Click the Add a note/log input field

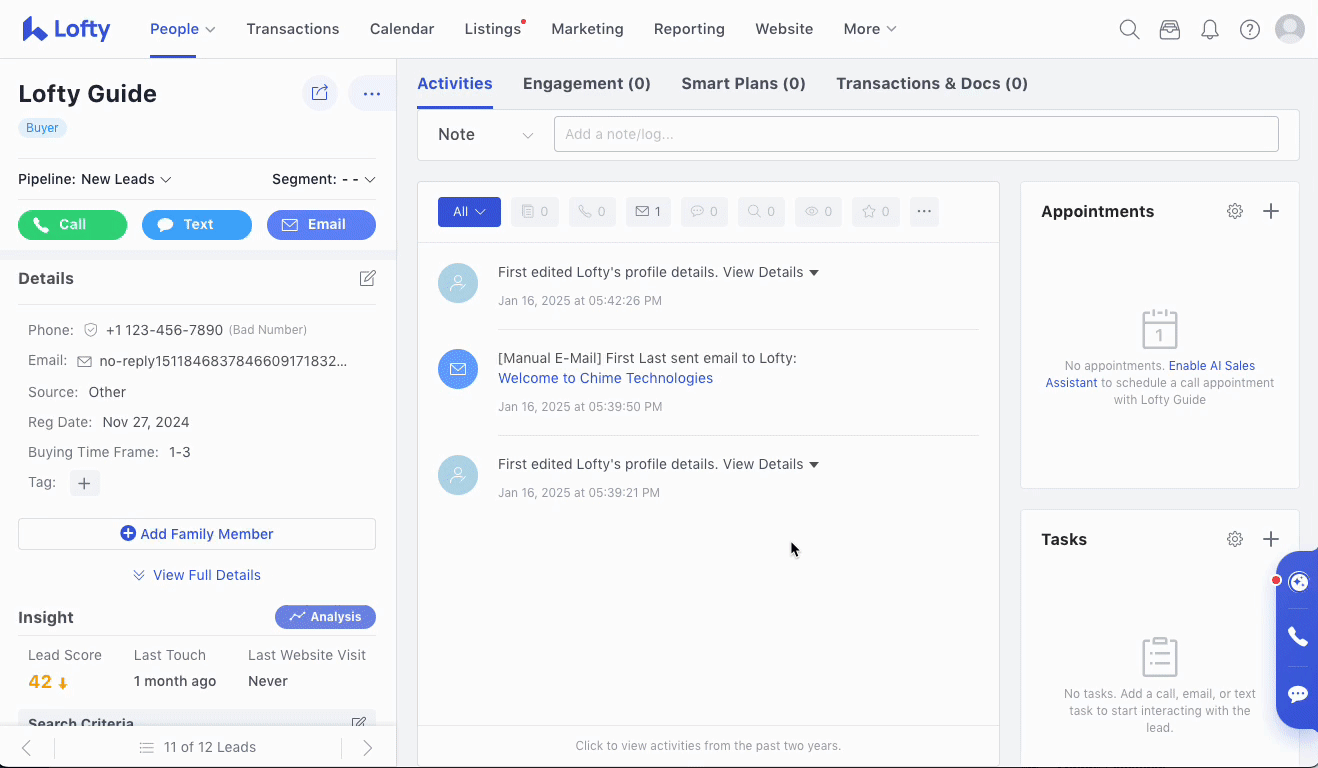pos(916,134)
